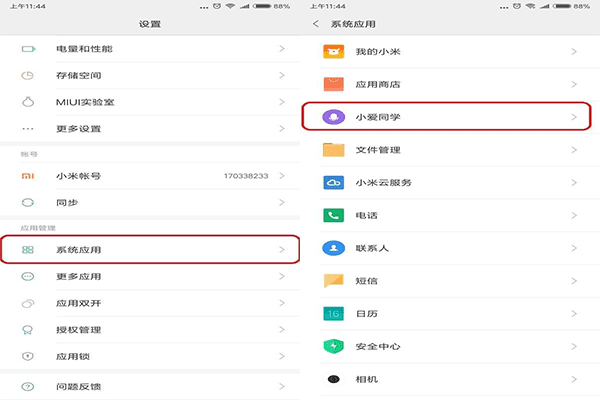Viewport: 600px width, 400px height.
Task: Select the 更多应用 label
Action: 78,276
